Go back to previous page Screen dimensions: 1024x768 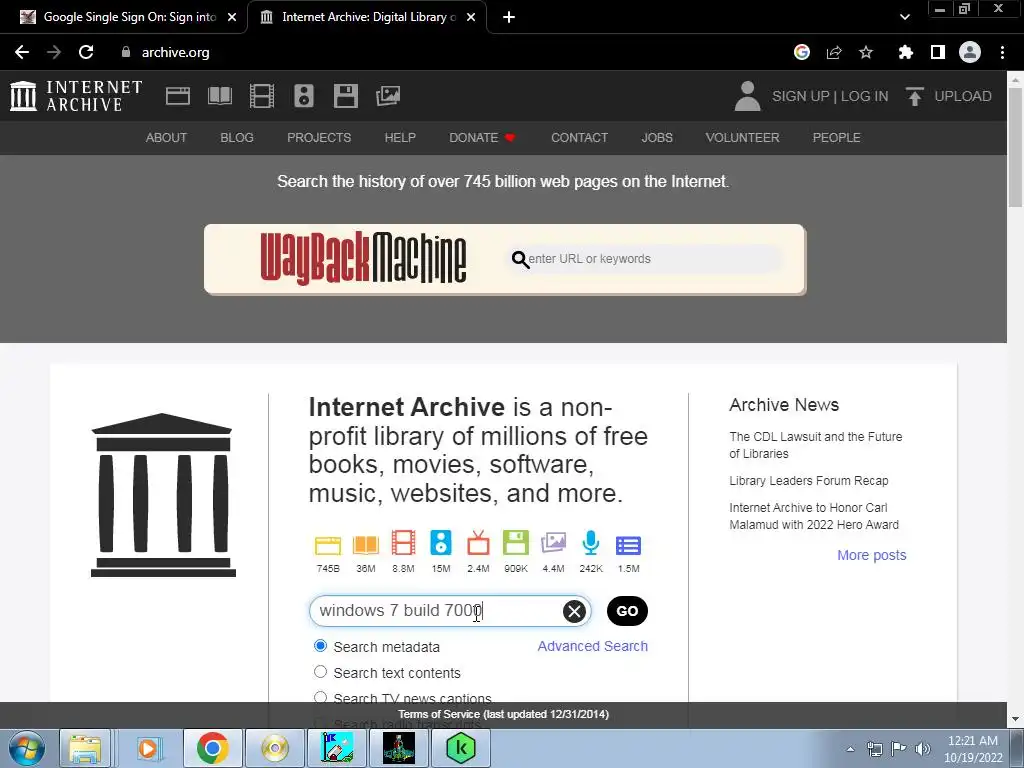point(22,52)
